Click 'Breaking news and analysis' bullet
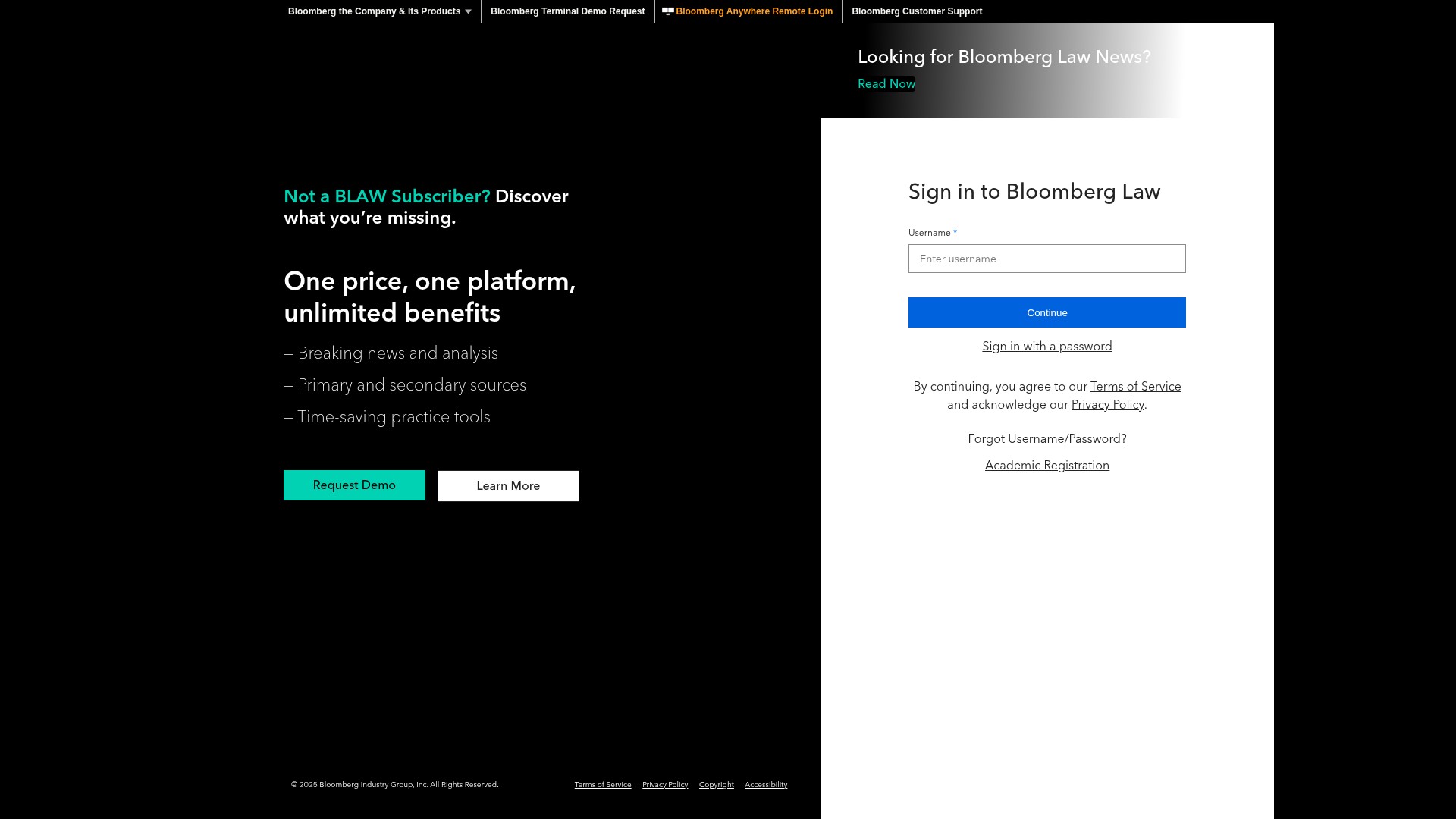1456x819 pixels. [391, 353]
